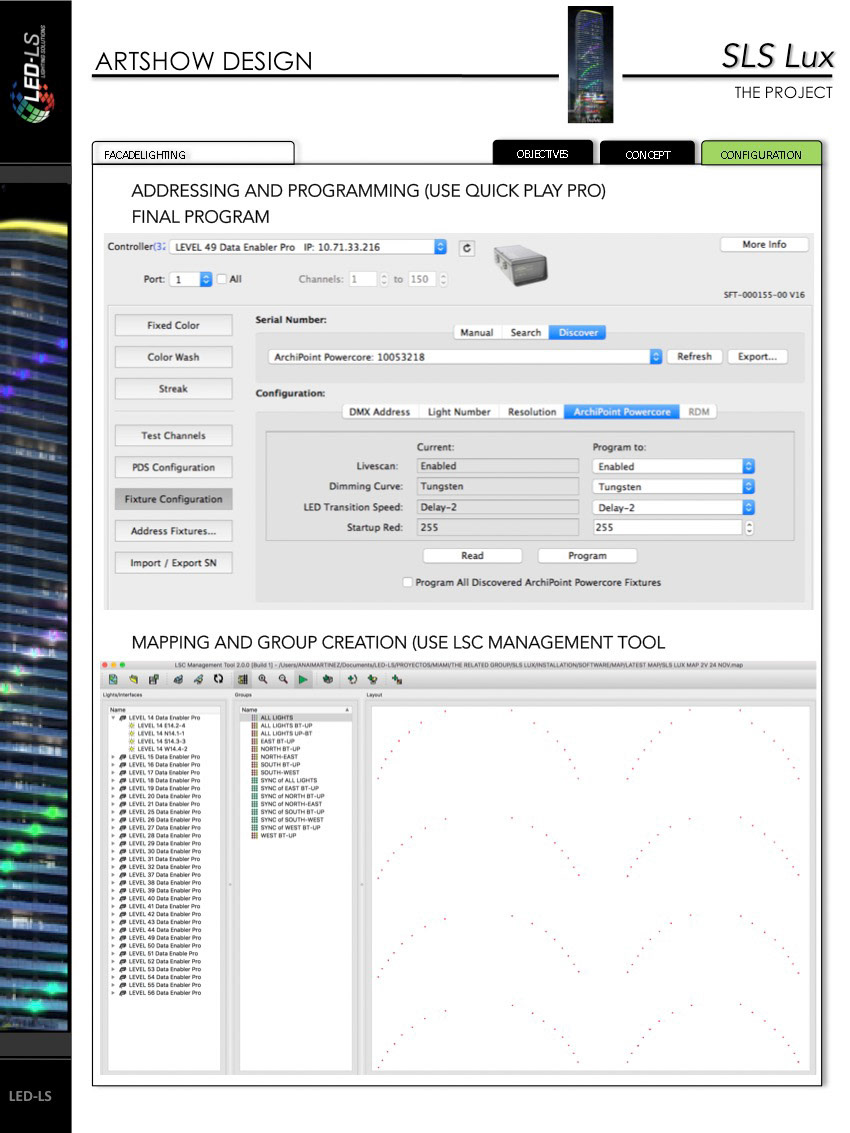Switch to the Search serial number tab
This screenshot has width=850, height=1133.
(525, 332)
